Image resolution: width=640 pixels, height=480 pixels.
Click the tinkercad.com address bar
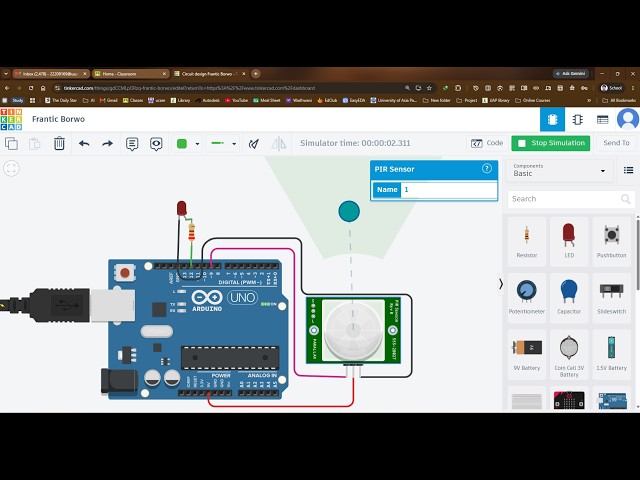[229, 88]
